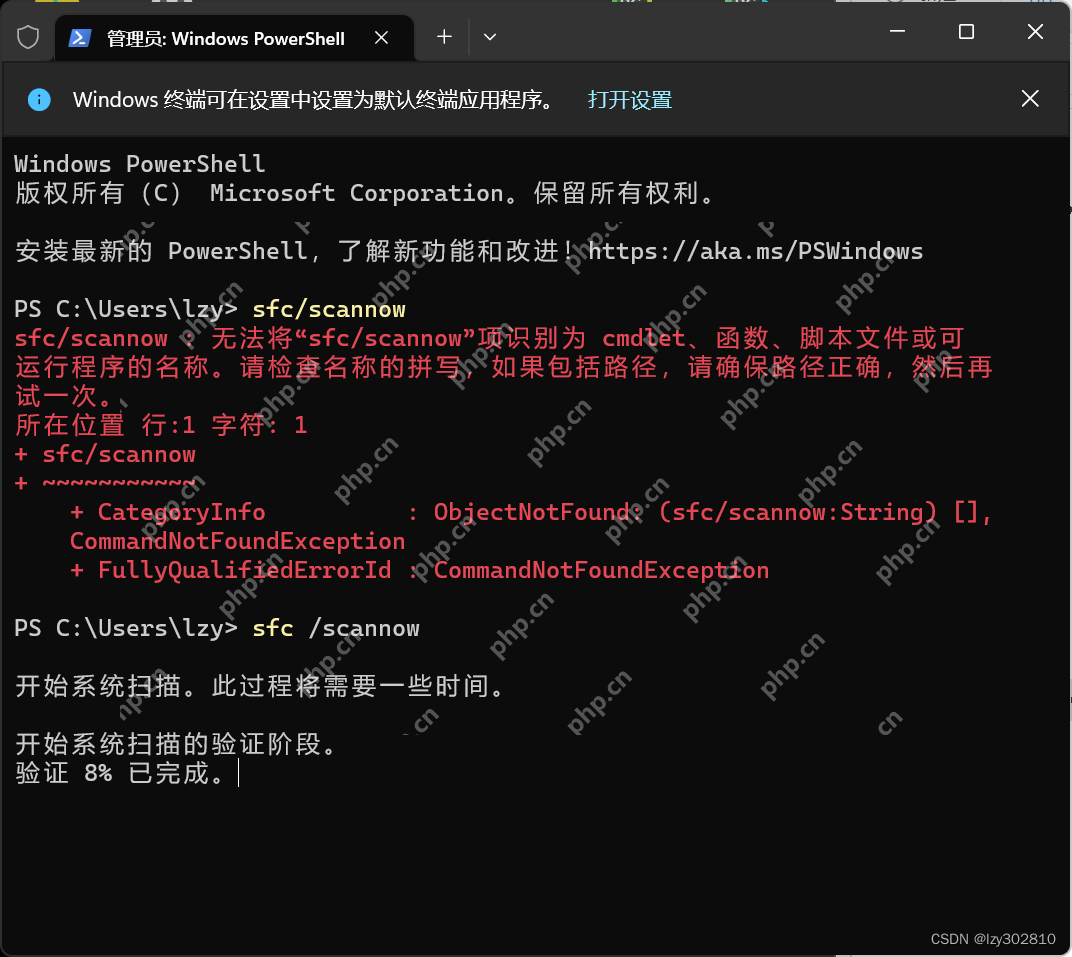1072x957 pixels.
Task: Click the maximize icon on the window
Action: (965, 32)
